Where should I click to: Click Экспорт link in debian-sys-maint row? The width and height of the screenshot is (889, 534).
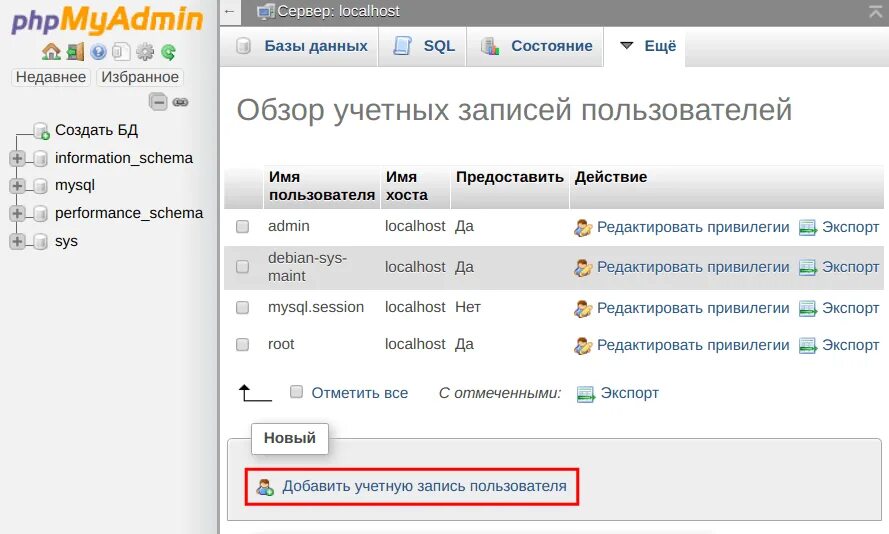850,267
